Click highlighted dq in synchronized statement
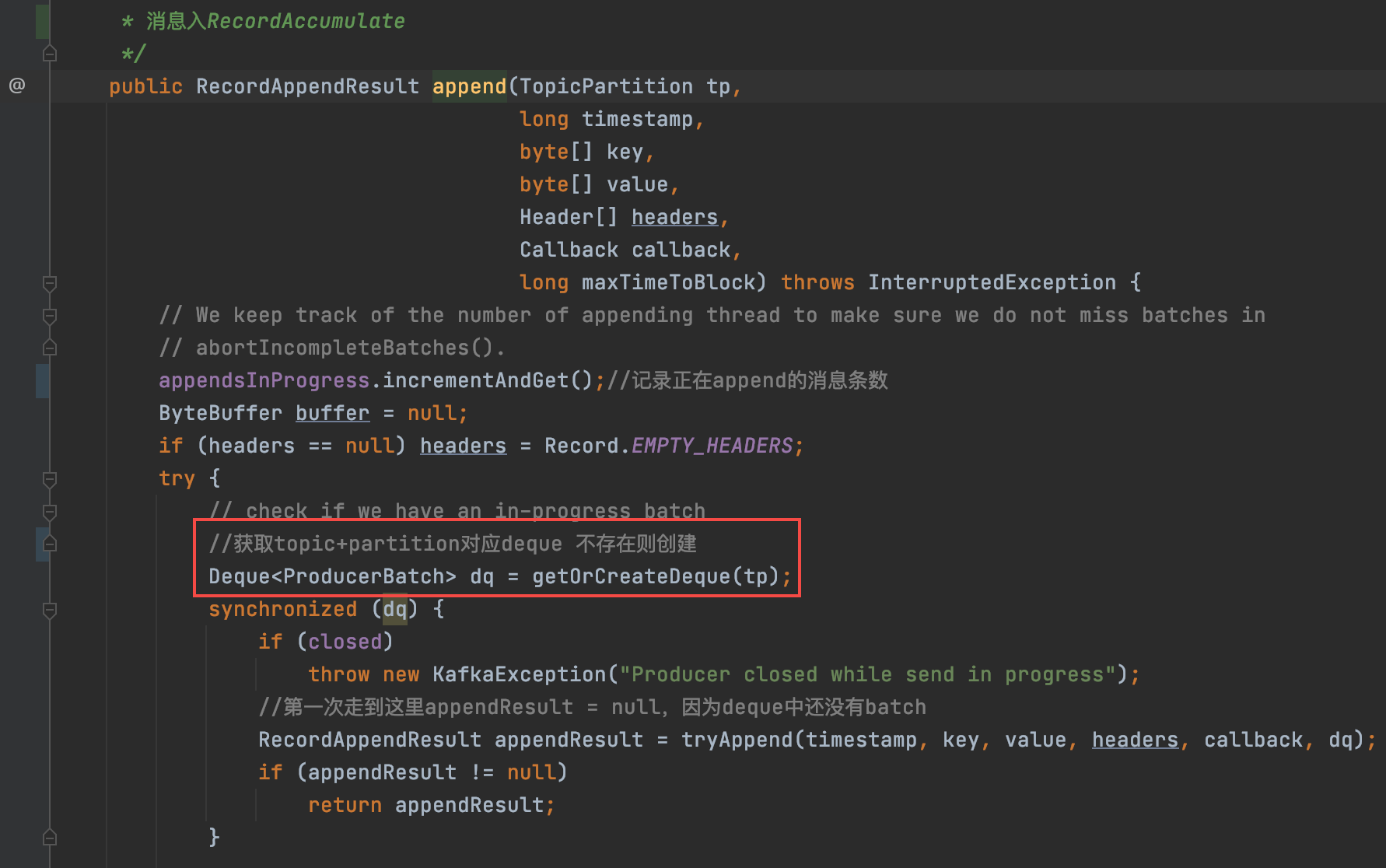 pyautogui.click(x=394, y=609)
